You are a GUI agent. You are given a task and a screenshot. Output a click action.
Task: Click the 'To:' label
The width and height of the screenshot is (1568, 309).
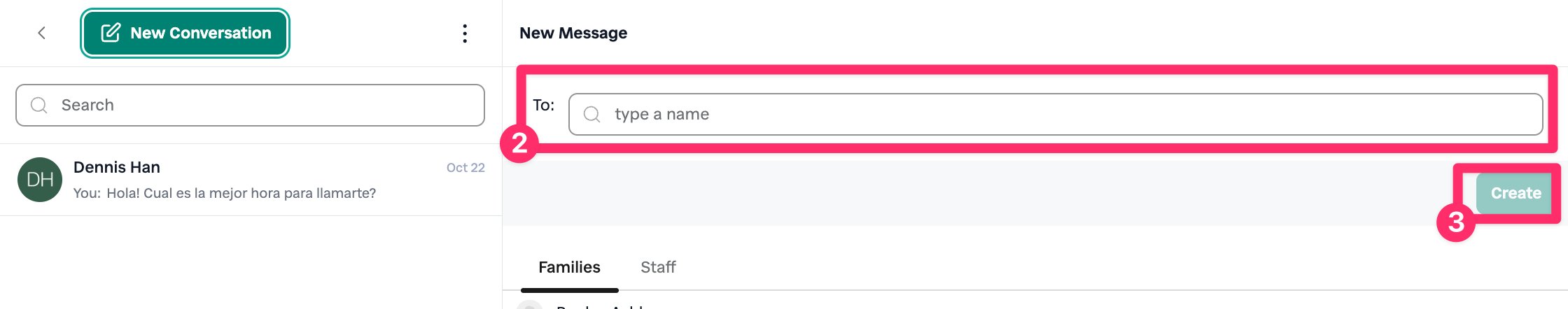[x=543, y=106]
